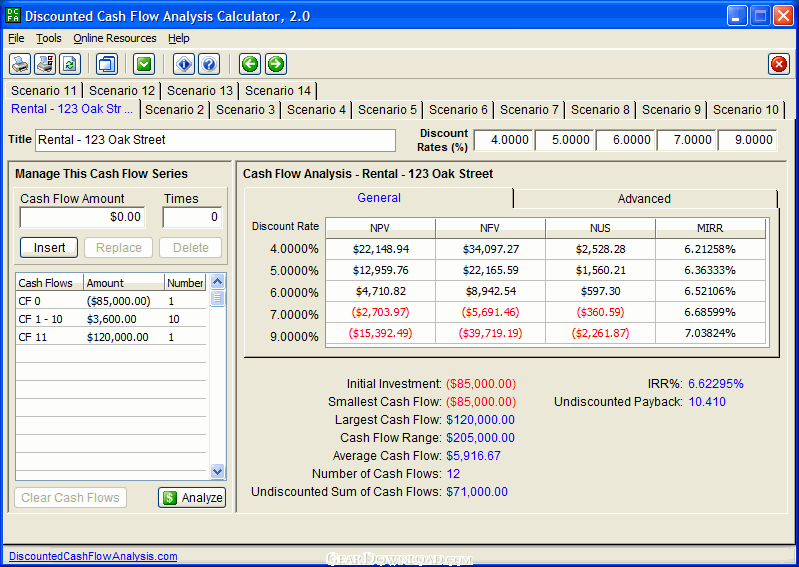The width and height of the screenshot is (799, 567).
Task: Open the Online Resources menu
Action: coord(115,38)
